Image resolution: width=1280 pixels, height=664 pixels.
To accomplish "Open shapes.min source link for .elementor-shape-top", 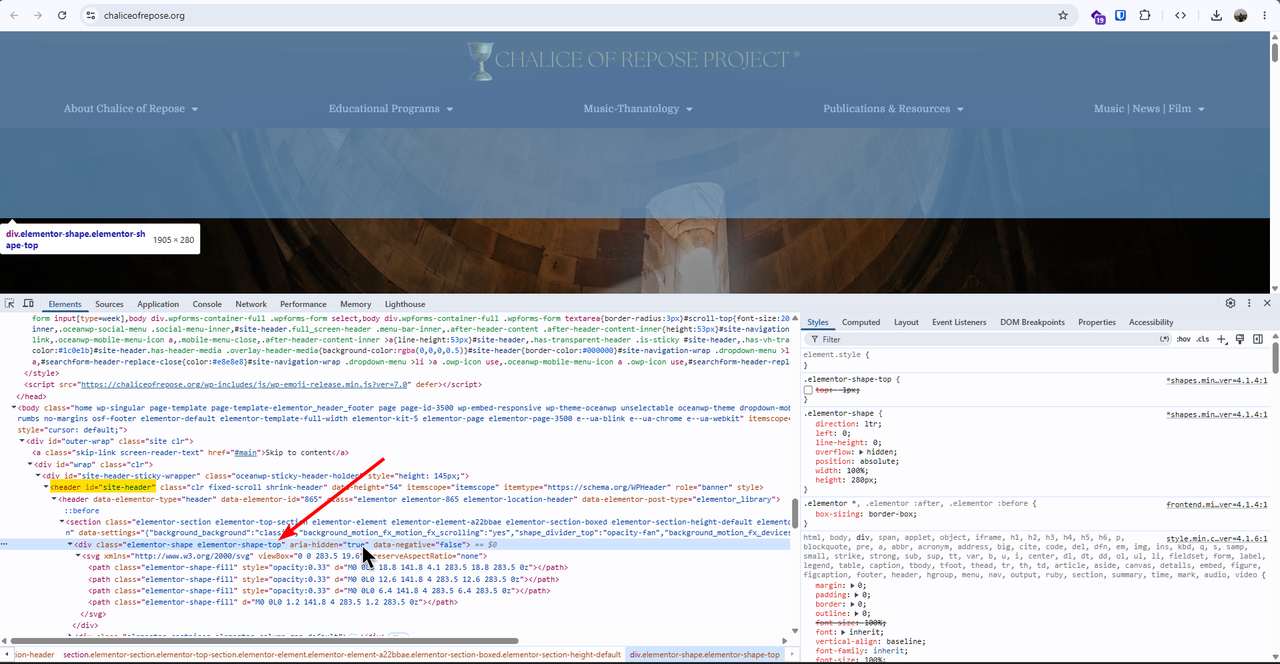I will [1217, 381].
